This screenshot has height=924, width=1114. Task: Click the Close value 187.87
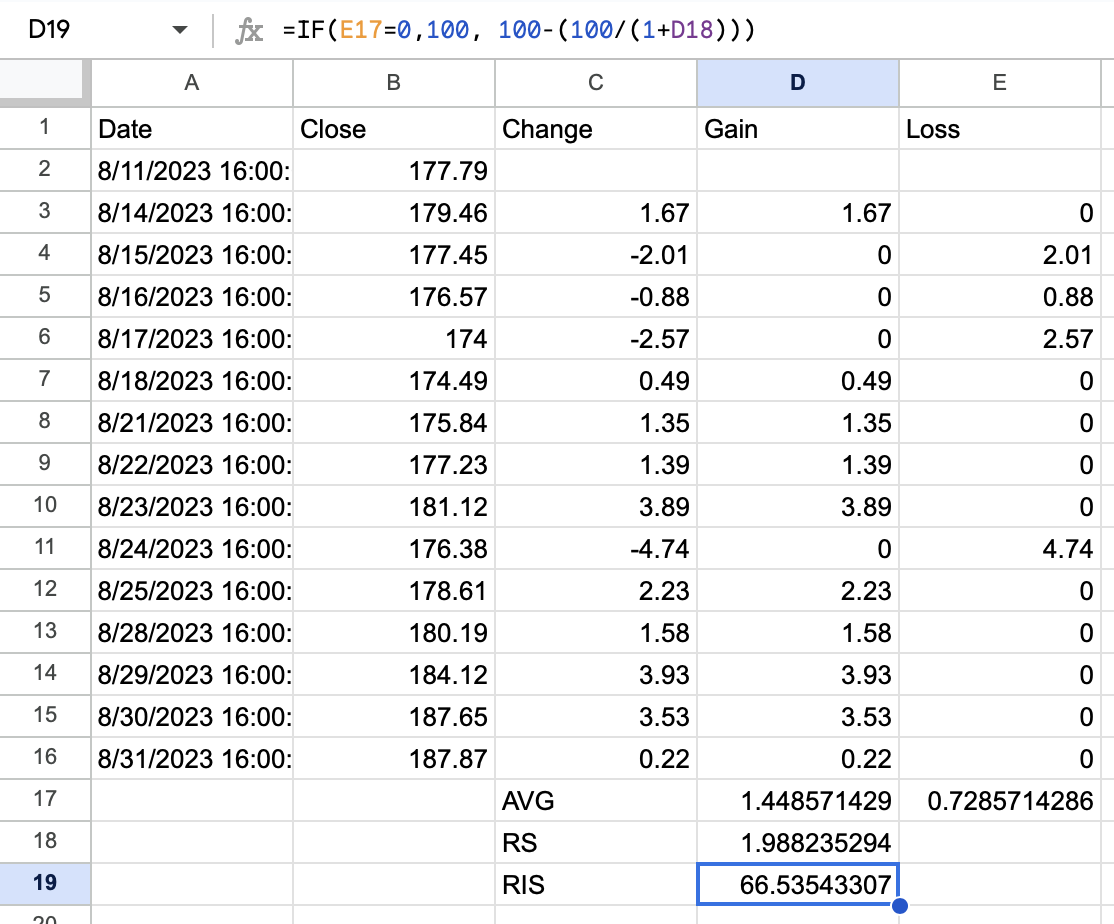click(394, 759)
